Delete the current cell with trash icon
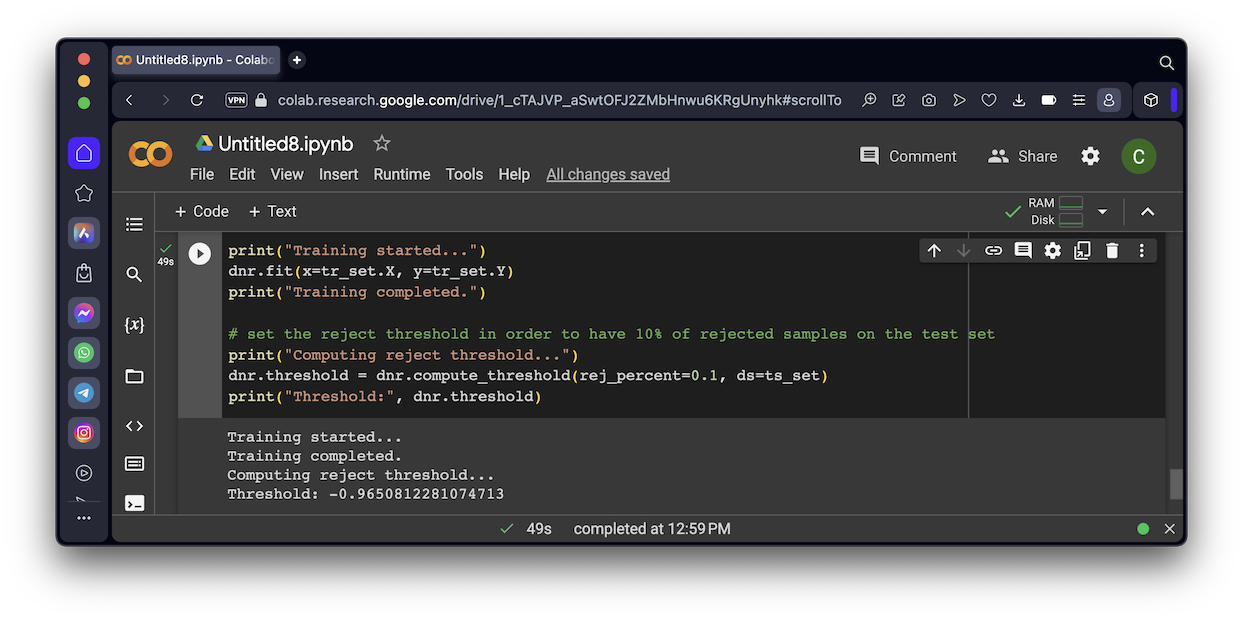This screenshot has width=1243, height=620. point(1112,251)
